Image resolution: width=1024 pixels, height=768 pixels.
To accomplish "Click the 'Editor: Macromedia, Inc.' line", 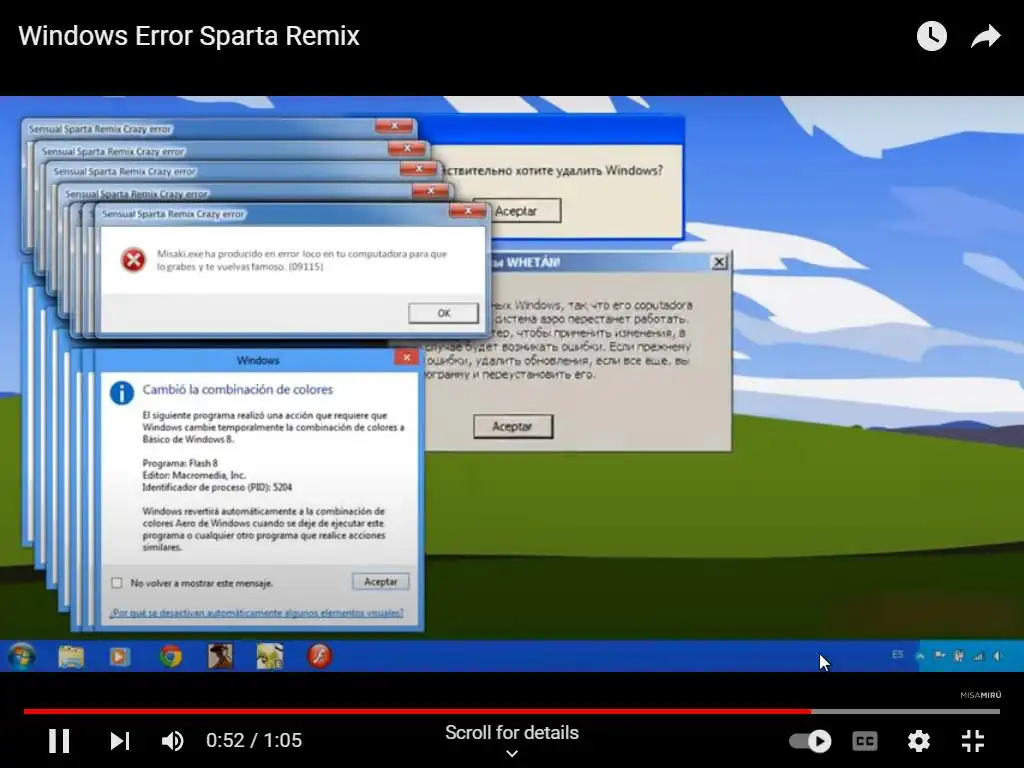I will 194,475.
